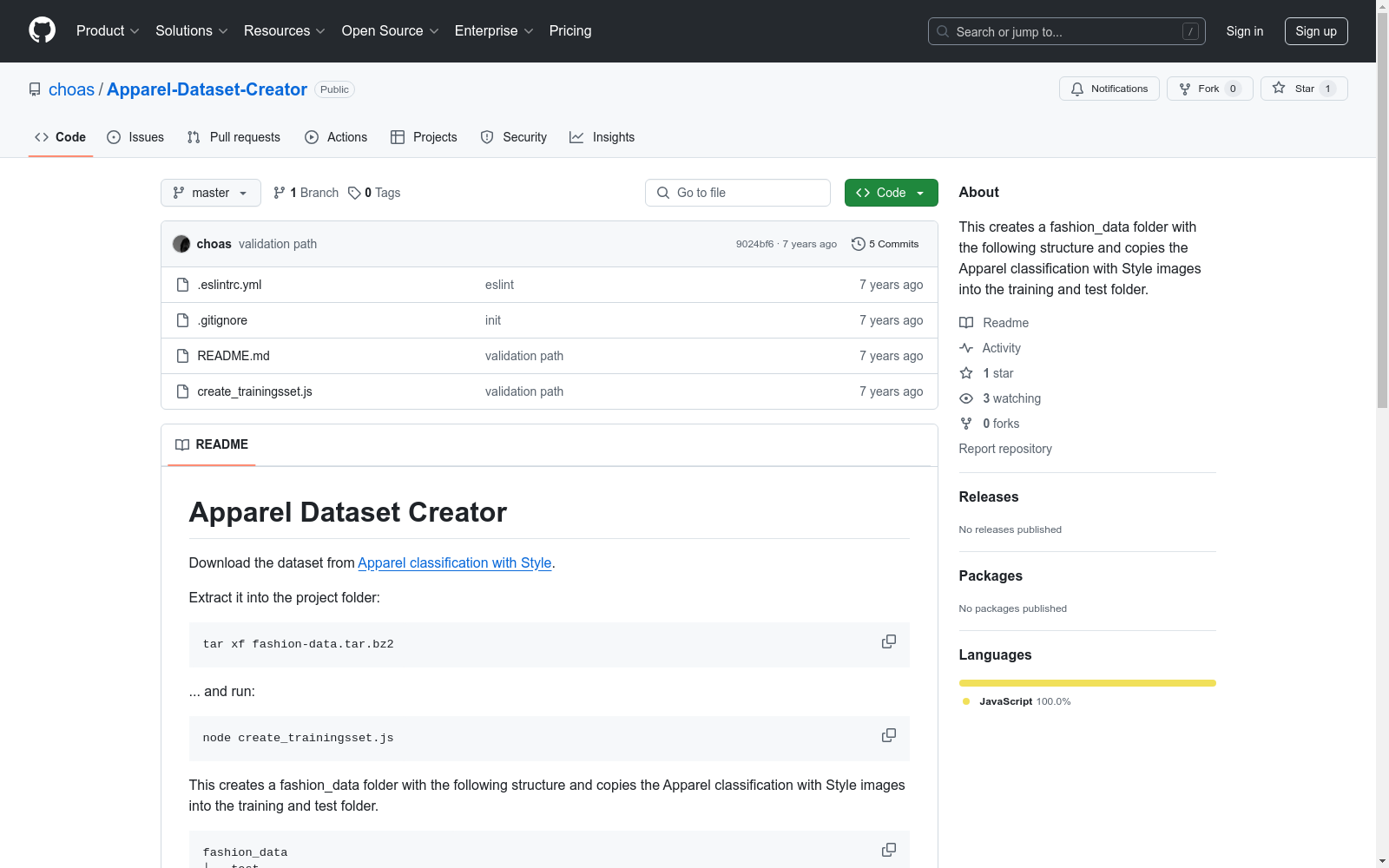Open the README.md file
Screen dimensions: 1389x868
(x=234, y=356)
